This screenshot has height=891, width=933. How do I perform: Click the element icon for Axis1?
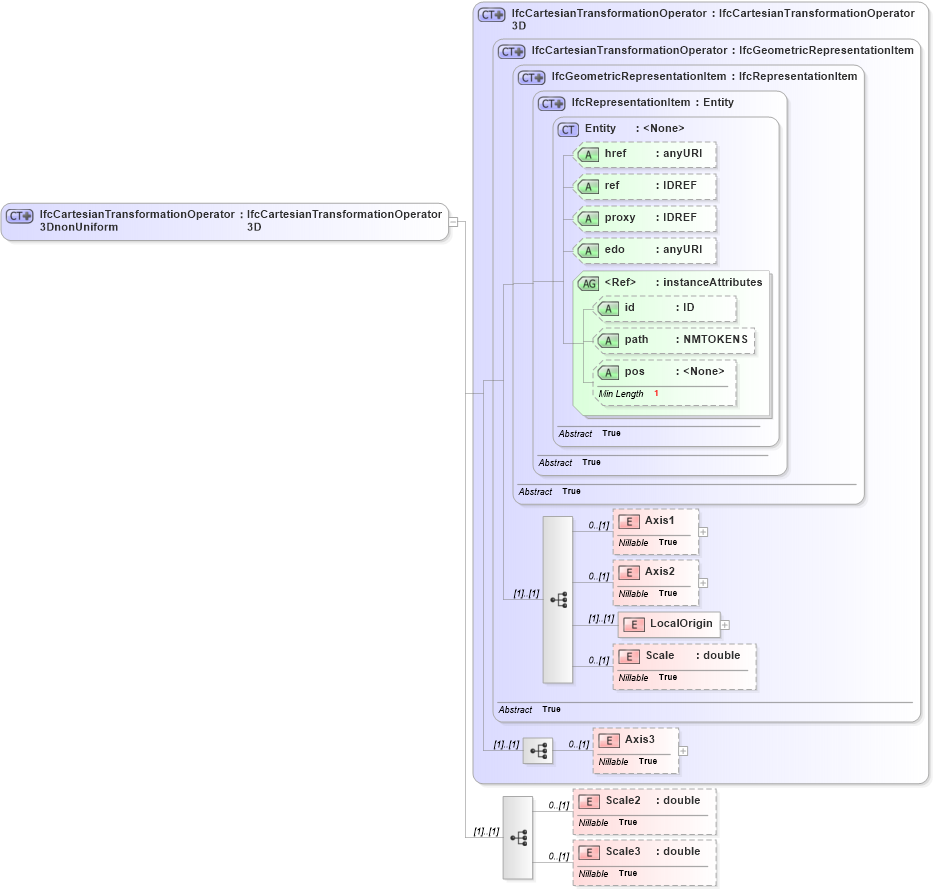629,520
